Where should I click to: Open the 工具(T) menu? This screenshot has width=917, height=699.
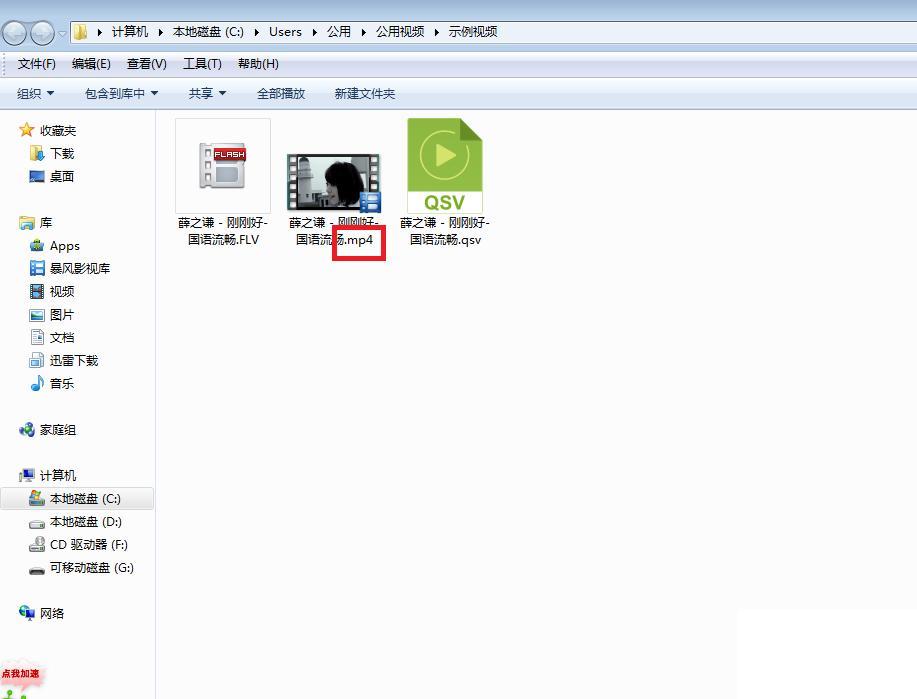(x=202, y=64)
